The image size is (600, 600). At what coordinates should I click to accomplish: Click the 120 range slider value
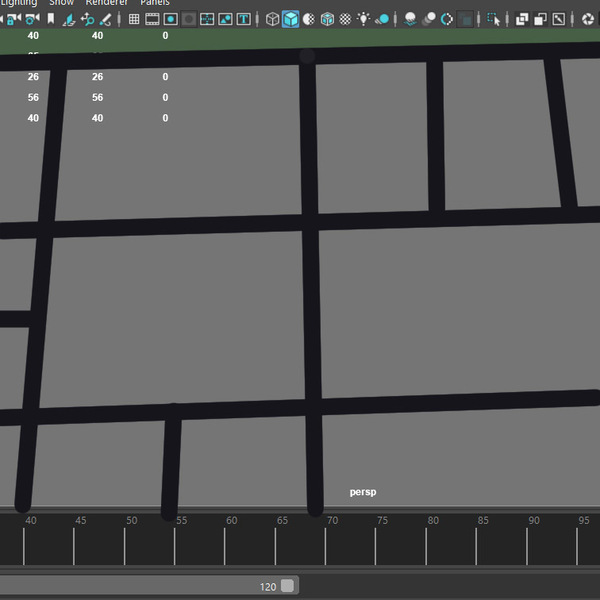click(268, 587)
